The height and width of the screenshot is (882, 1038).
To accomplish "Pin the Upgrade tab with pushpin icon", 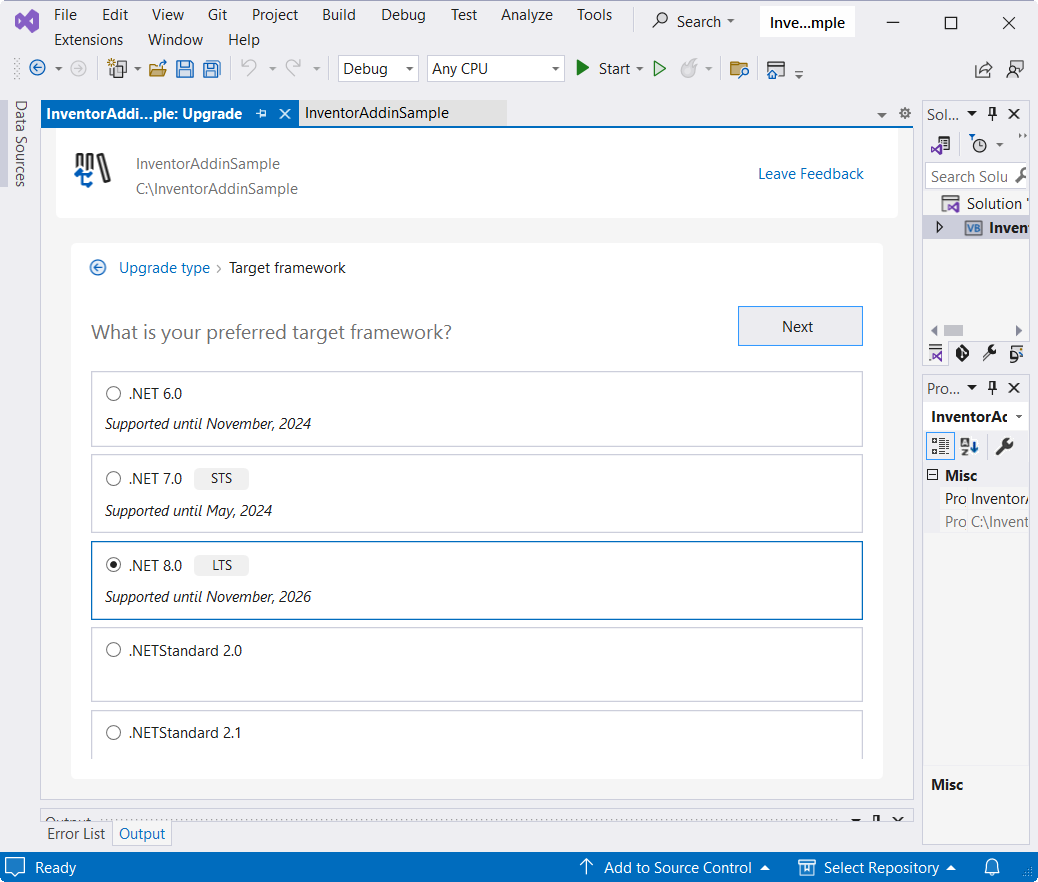I will pyautogui.click(x=261, y=114).
